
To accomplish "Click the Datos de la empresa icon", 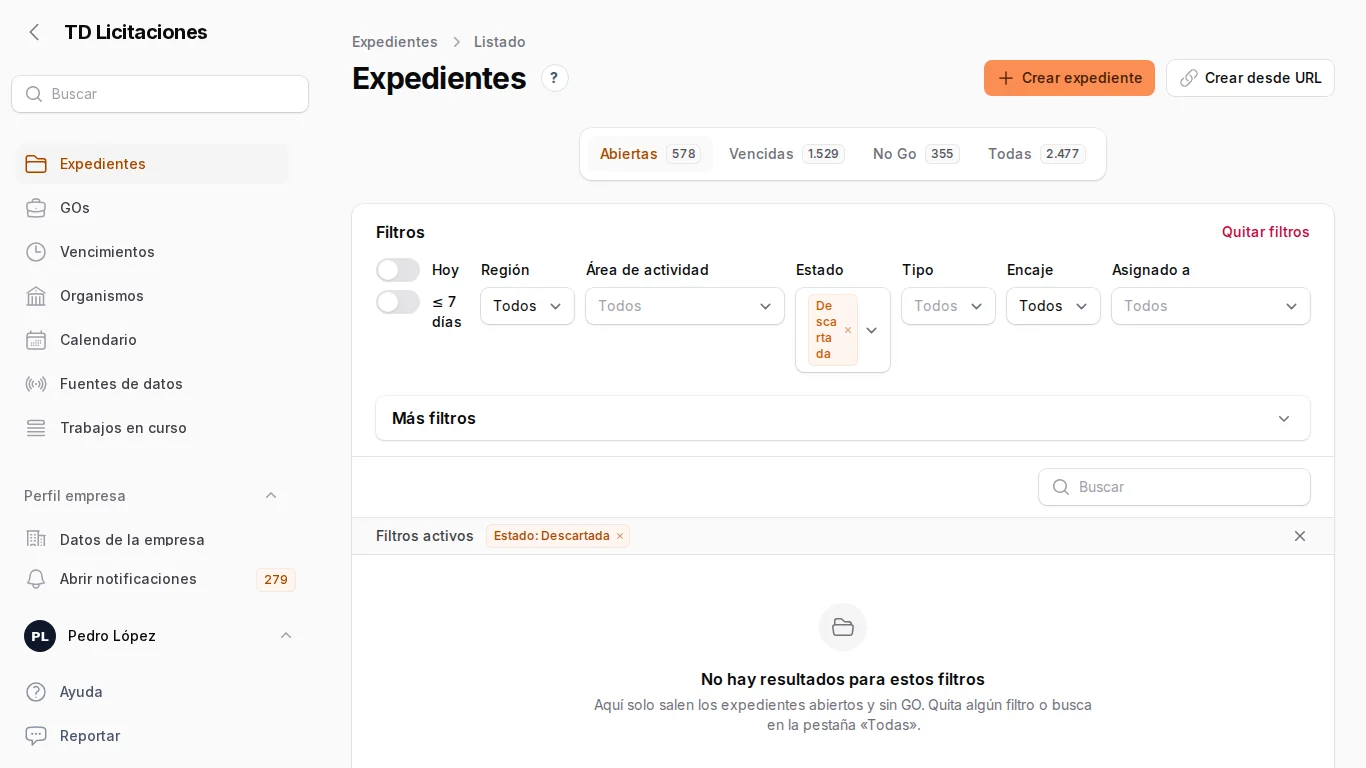I will pos(36,539).
